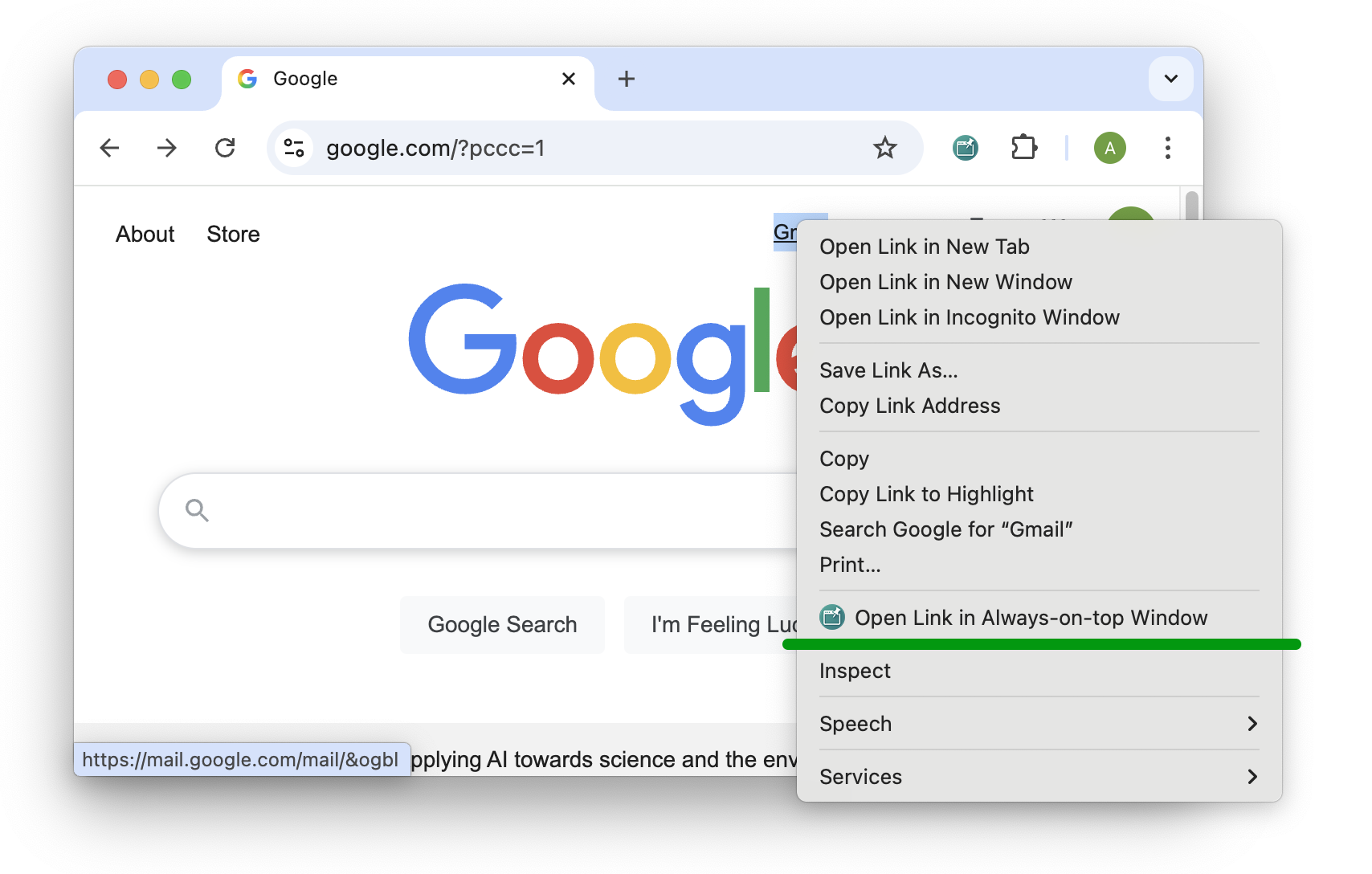Open the Chrome three-dot menu
The height and width of the screenshot is (874, 1372).
(x=1167, y=148)
